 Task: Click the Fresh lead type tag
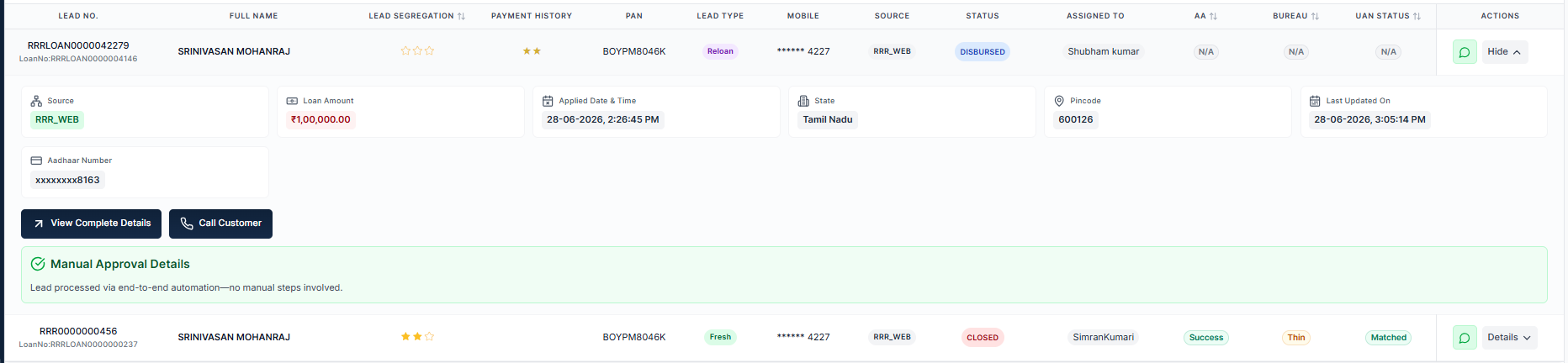click(x=720, y=337)
